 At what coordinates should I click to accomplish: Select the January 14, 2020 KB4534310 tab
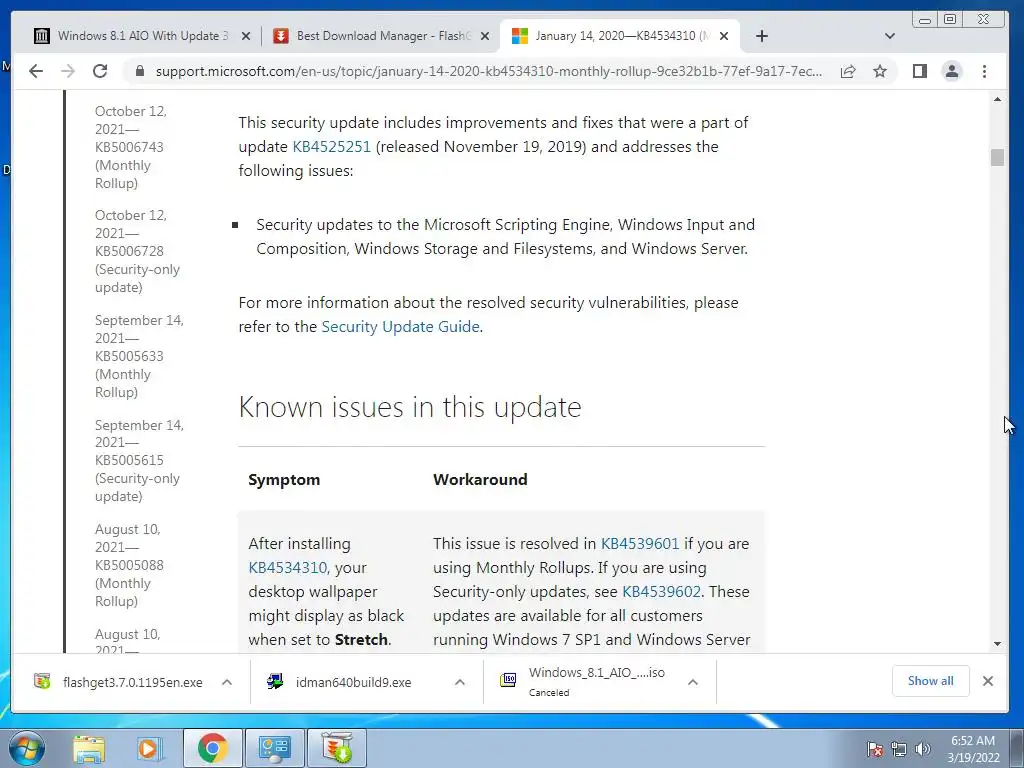[x=620, y=36]
